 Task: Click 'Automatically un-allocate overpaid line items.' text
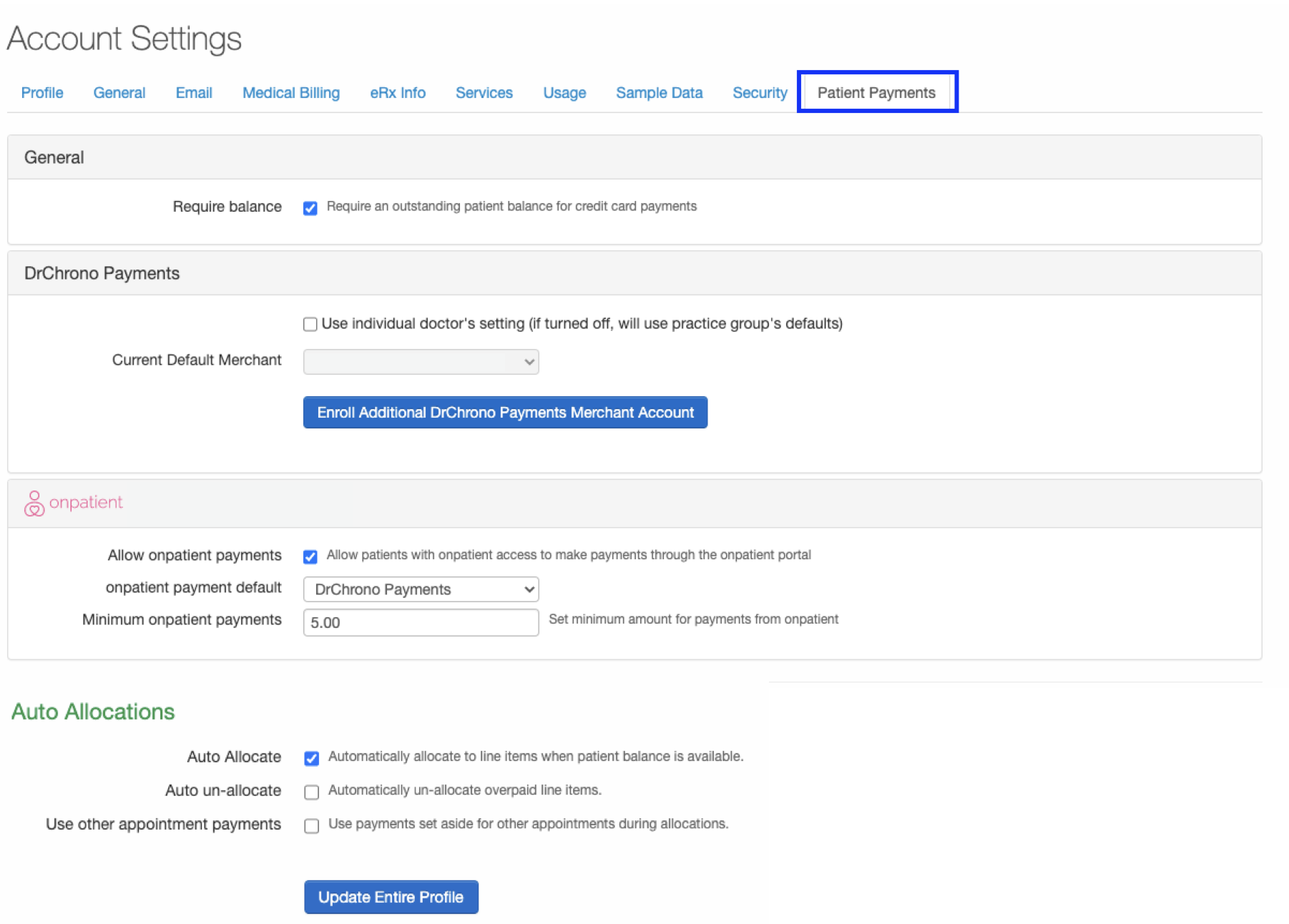point(465,790)
